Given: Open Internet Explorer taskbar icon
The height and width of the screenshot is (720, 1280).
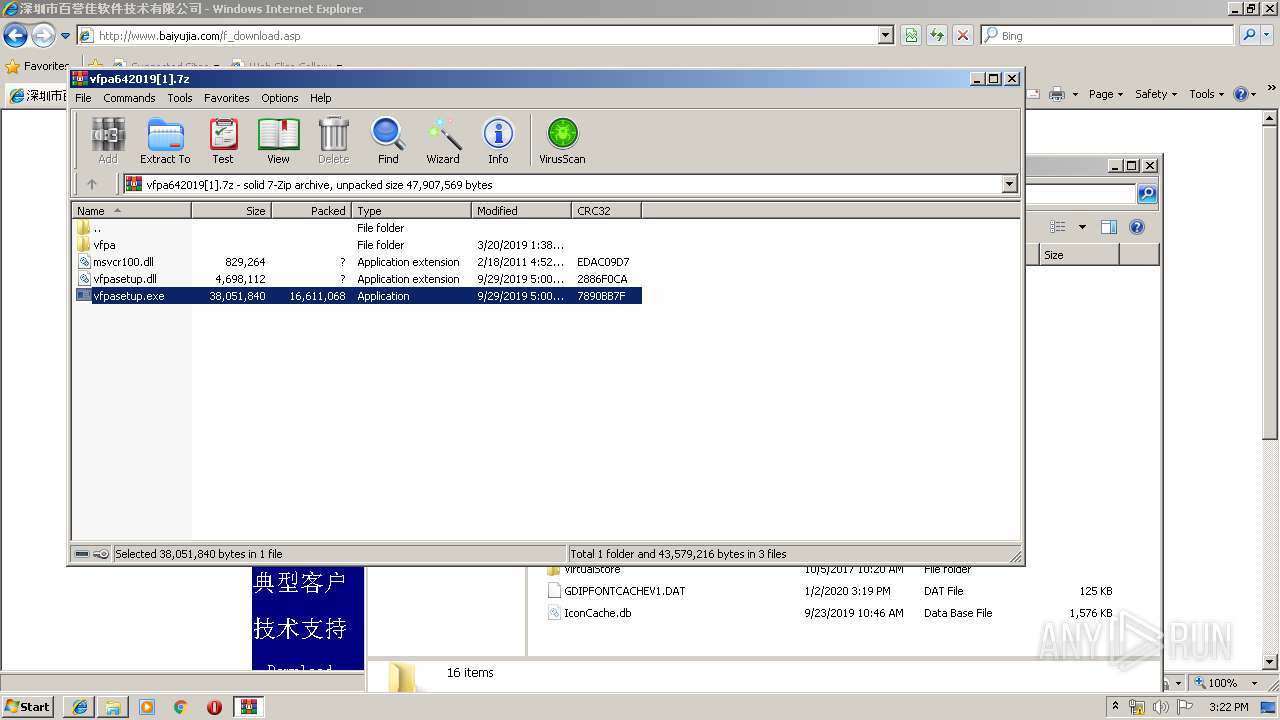Looking at the screenshot, I should 80,707.
